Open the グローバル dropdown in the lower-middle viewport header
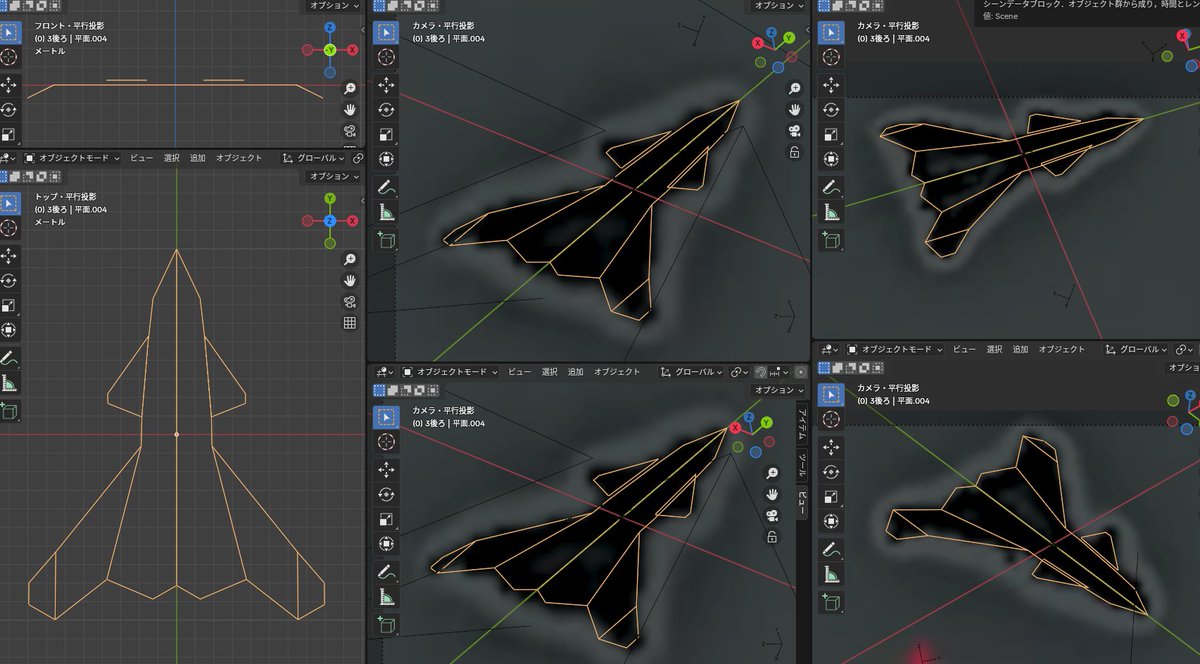The image size is (1200, 664). click(693, 371)
